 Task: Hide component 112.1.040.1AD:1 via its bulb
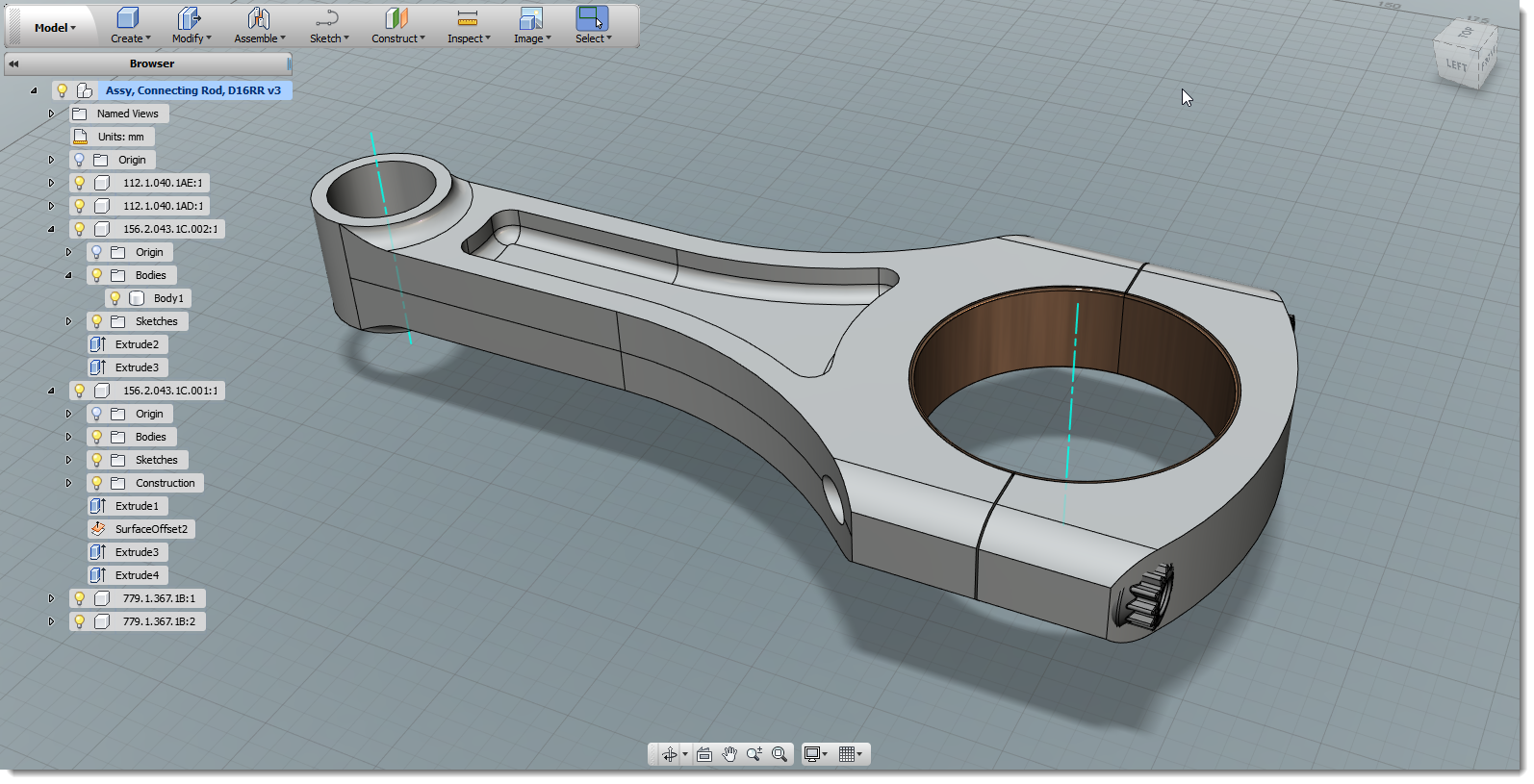click(79, 206)
